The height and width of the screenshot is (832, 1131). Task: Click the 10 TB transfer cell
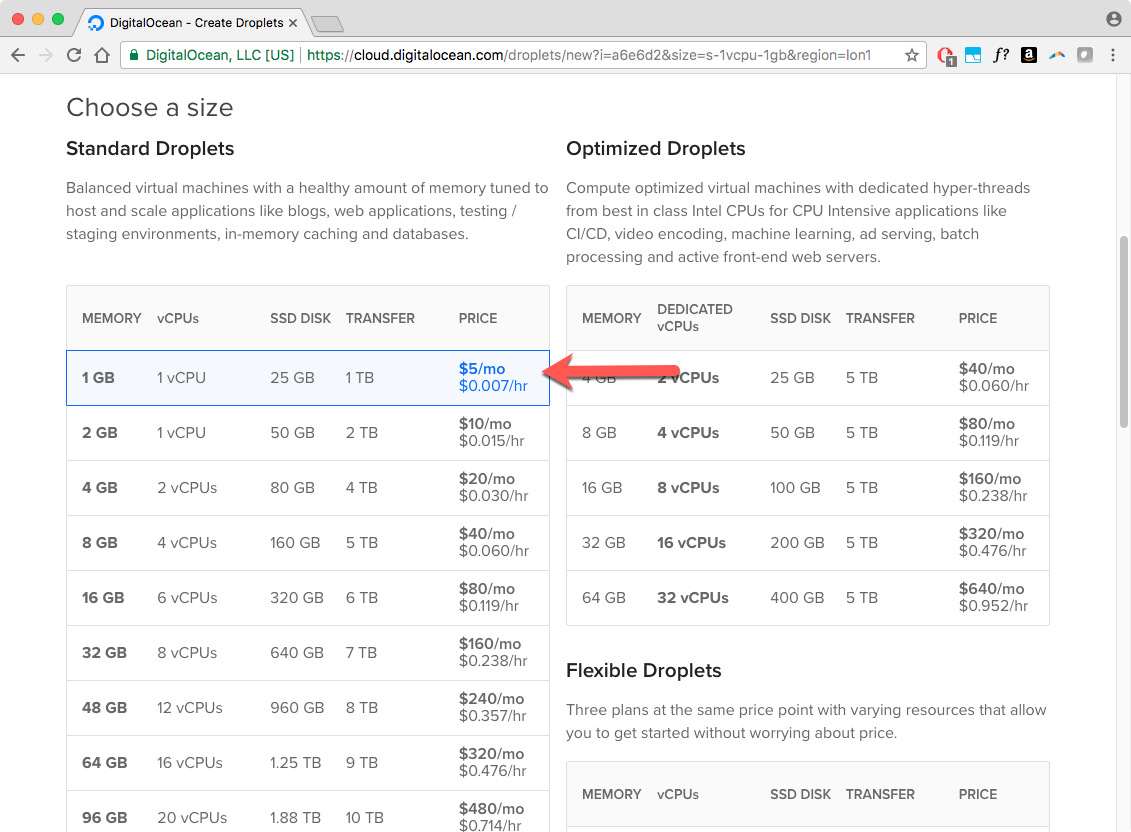[362, 818]
